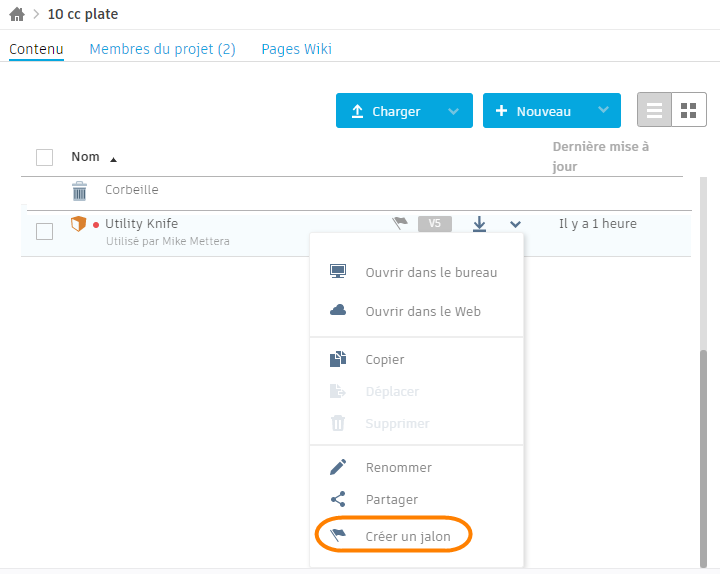Viewport: 720px width, 574px height.
Task: Click the red status dot by Utility Knife
Action: [96, 225]
